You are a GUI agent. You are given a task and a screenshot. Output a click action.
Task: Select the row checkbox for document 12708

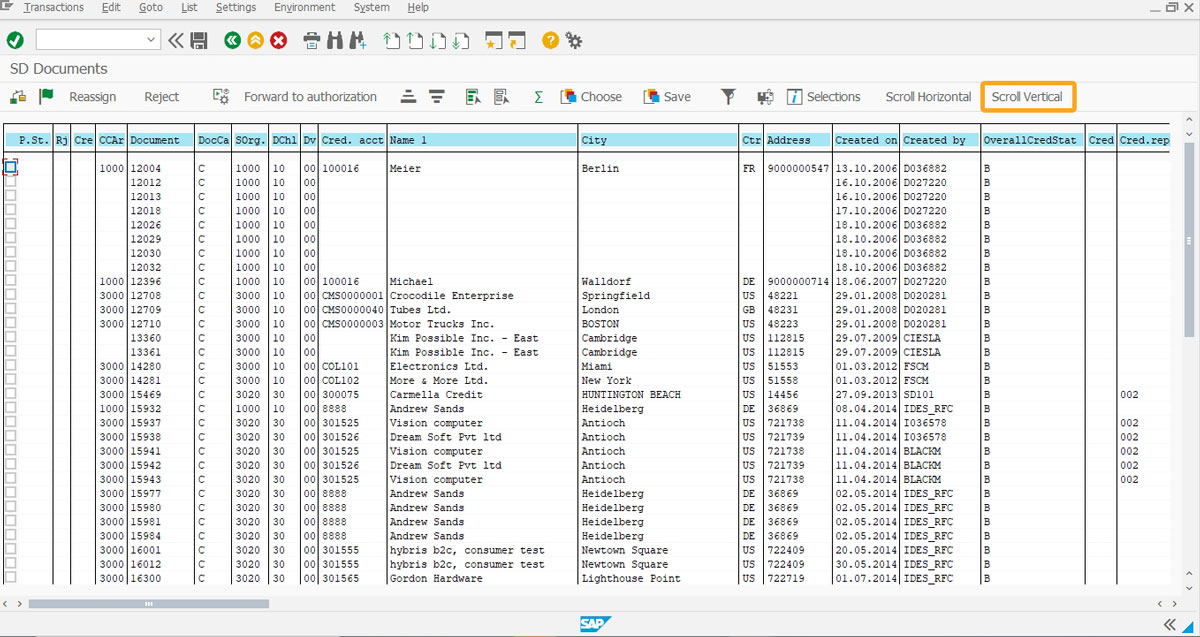(11, 295)
